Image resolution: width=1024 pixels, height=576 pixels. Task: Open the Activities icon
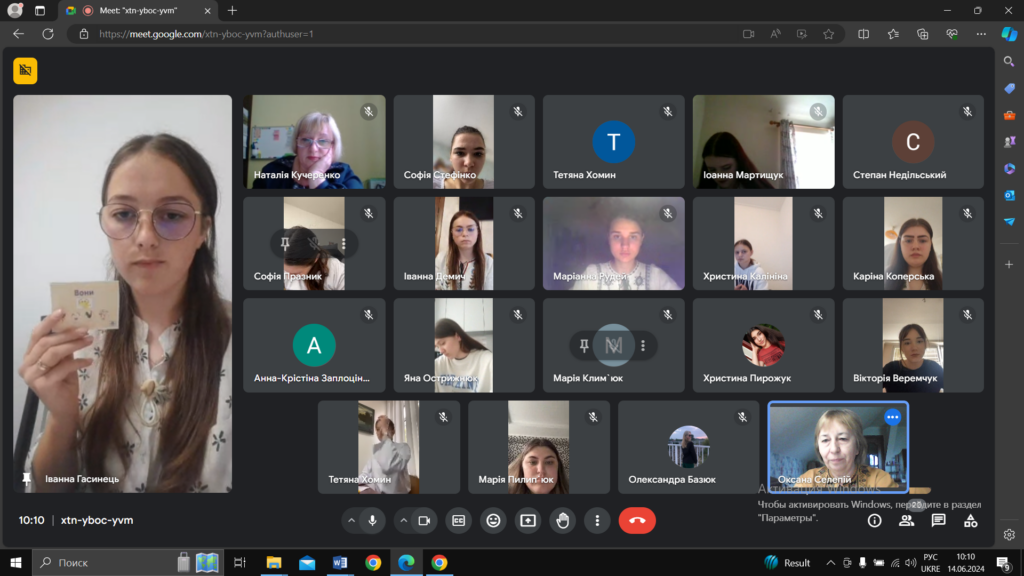point(970,520)
